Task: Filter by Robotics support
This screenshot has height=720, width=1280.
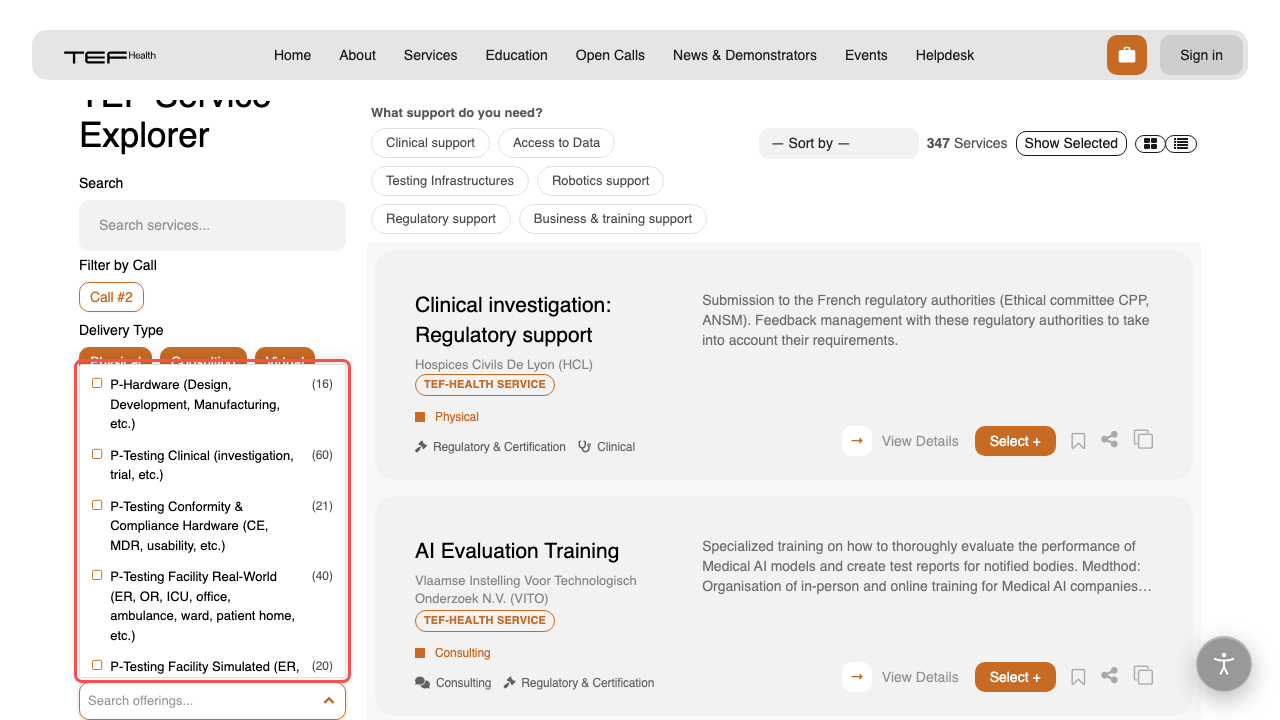Action: pyautogui.click(x=601, y=181)
